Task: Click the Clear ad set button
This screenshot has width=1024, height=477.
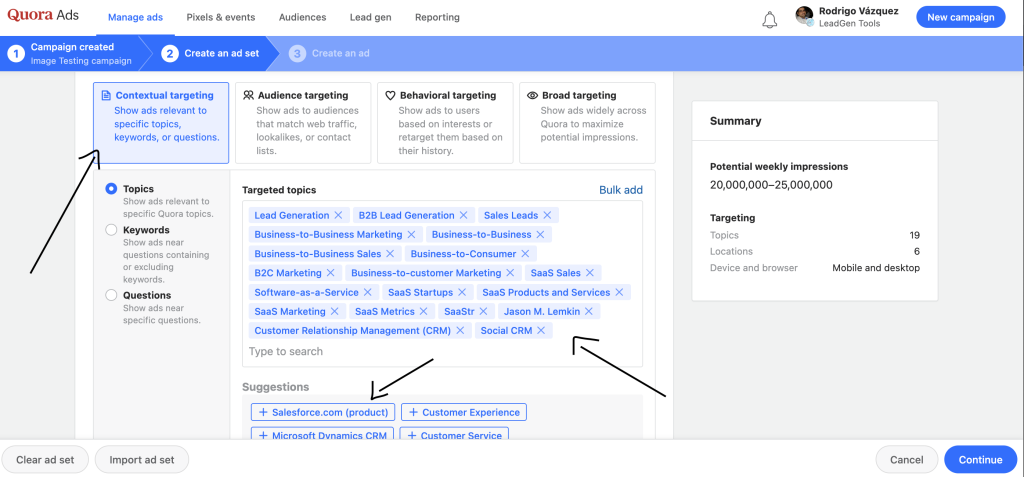Action: [x=45, y=459]
